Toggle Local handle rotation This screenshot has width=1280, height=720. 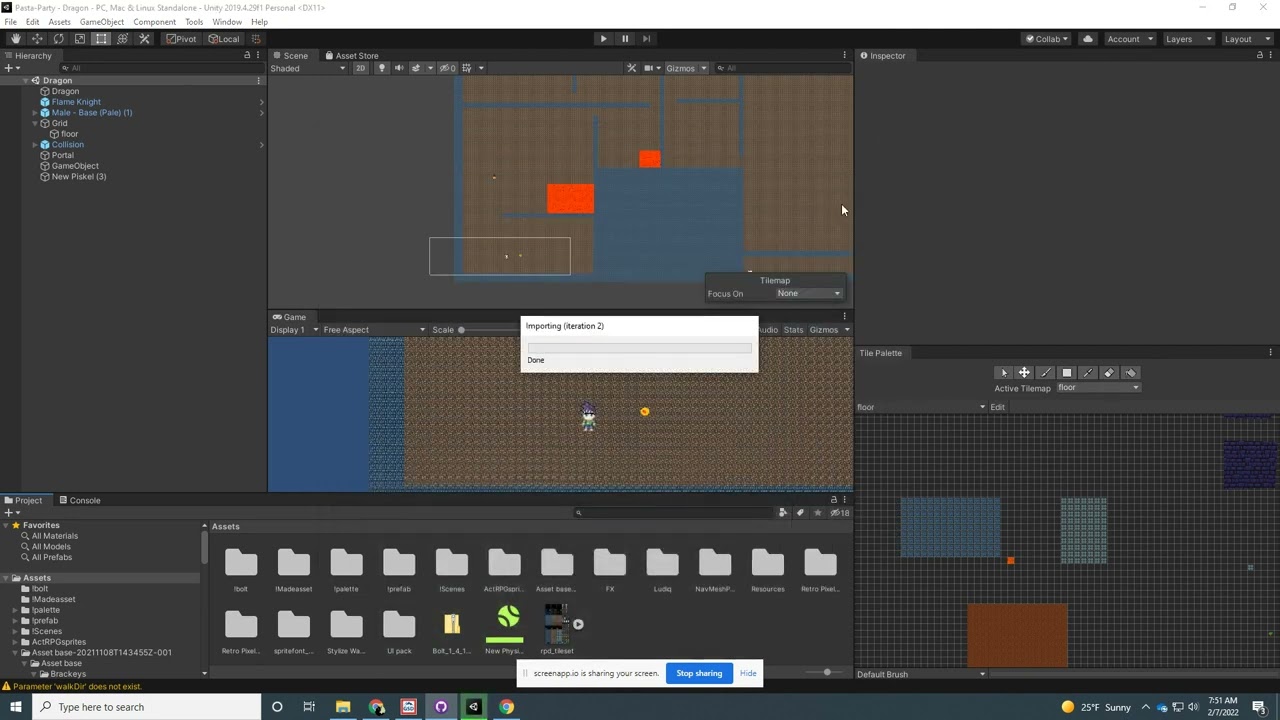click(223, 39)
